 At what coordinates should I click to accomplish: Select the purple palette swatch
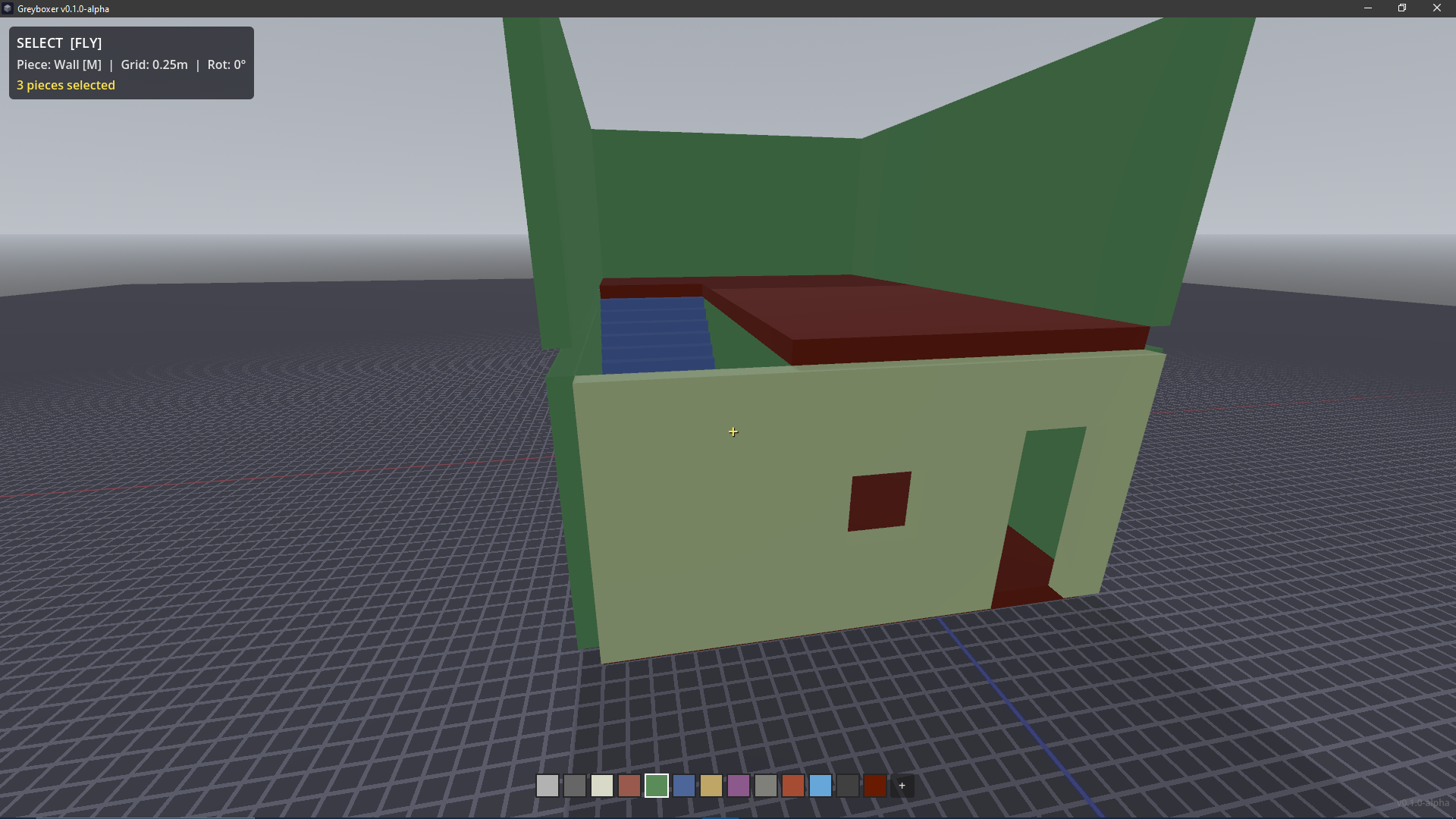point(738,786)
